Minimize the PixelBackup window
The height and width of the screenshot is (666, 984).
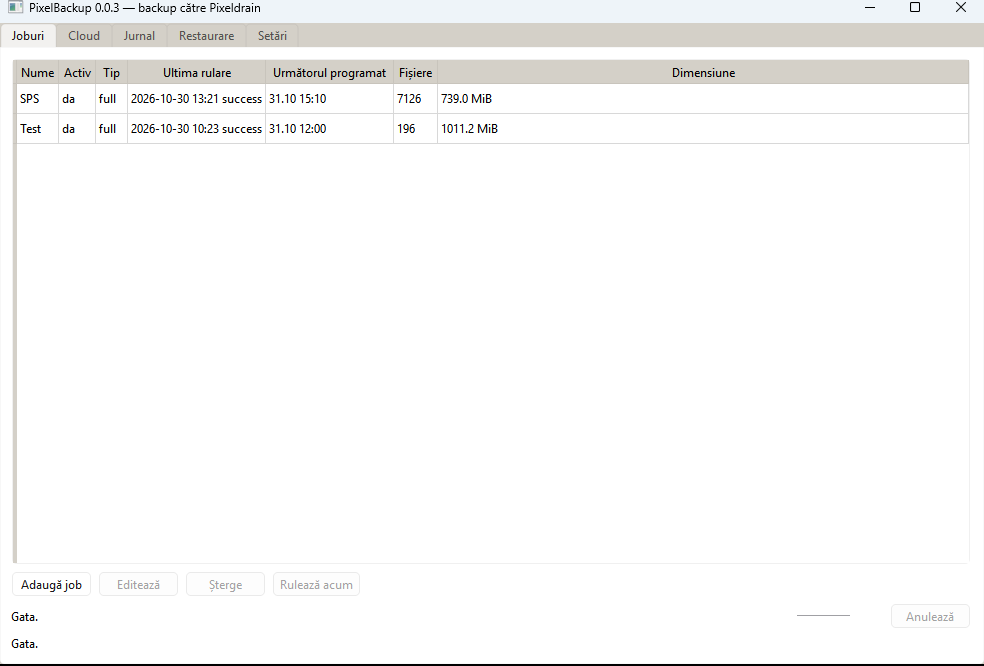[x=870, y=8]
